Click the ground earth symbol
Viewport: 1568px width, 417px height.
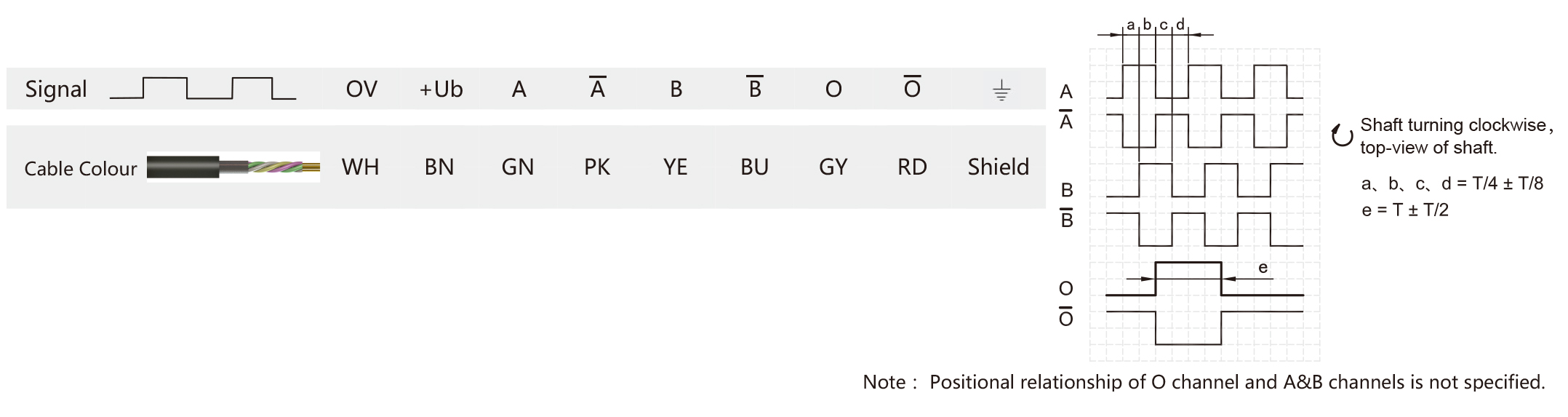[x=1001, y=91]
